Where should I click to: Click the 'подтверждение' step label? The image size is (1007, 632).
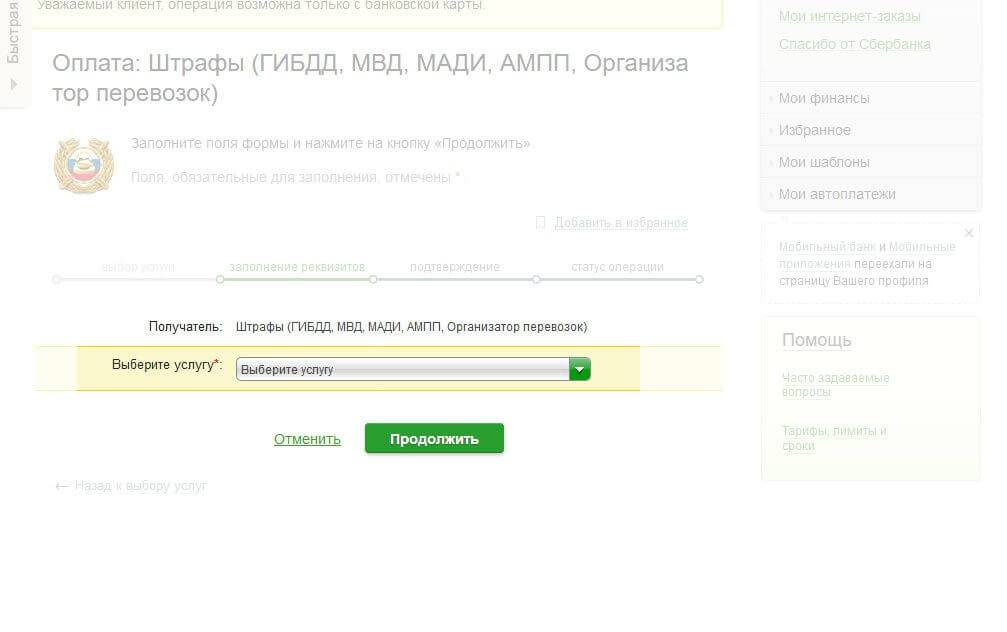pos(455,267)
